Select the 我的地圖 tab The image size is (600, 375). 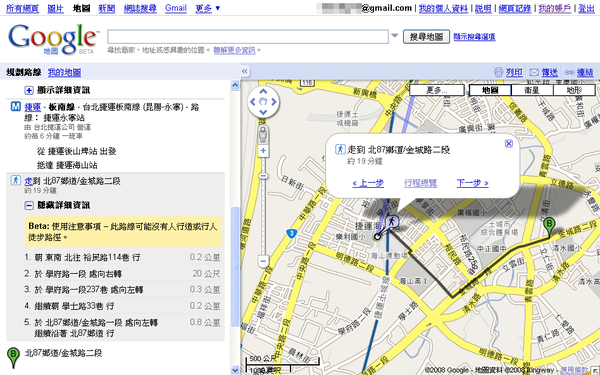click(x=64, y=72)
